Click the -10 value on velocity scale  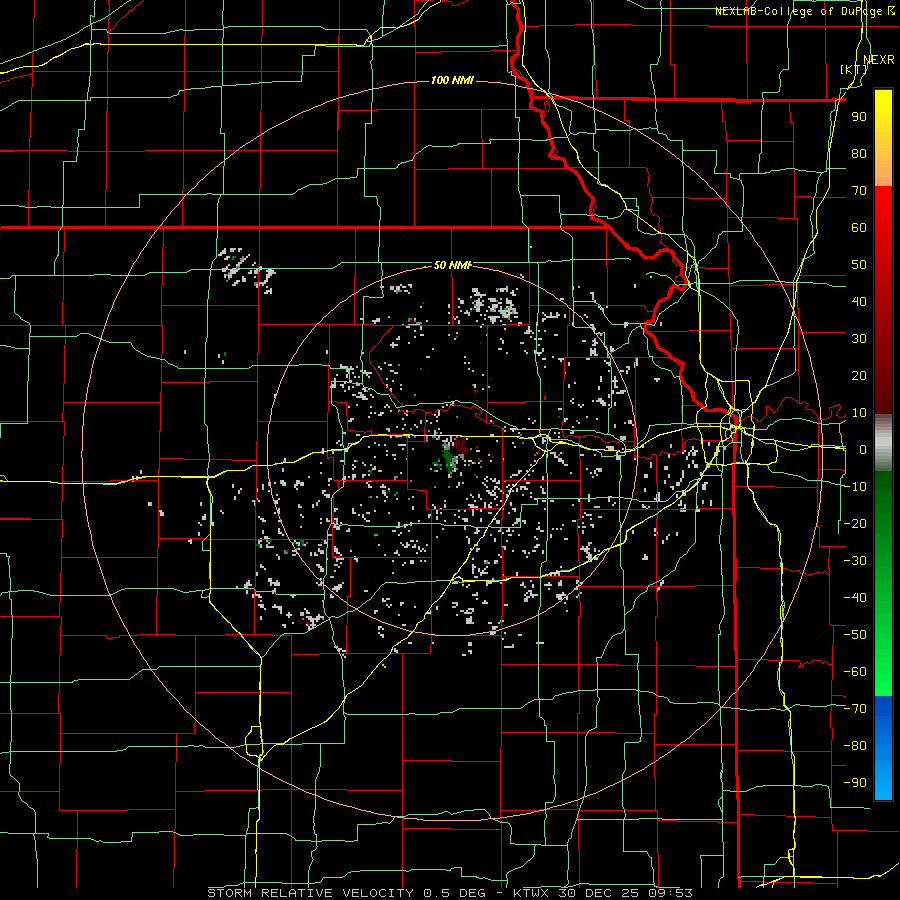point(855,487)
